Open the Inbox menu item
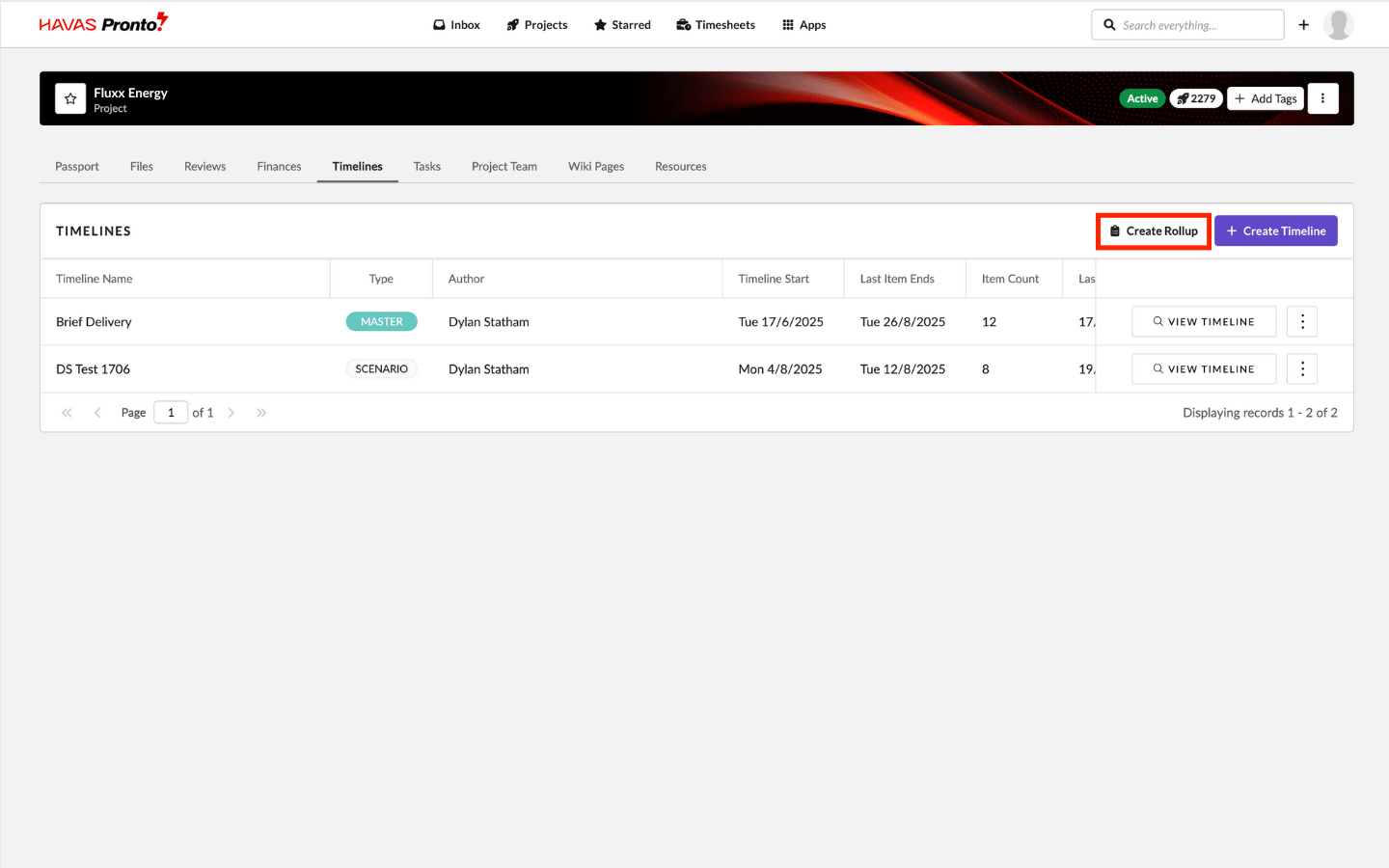Viewport: 1389px width, 868px height. pyautogui.click(x=456, y=25)
